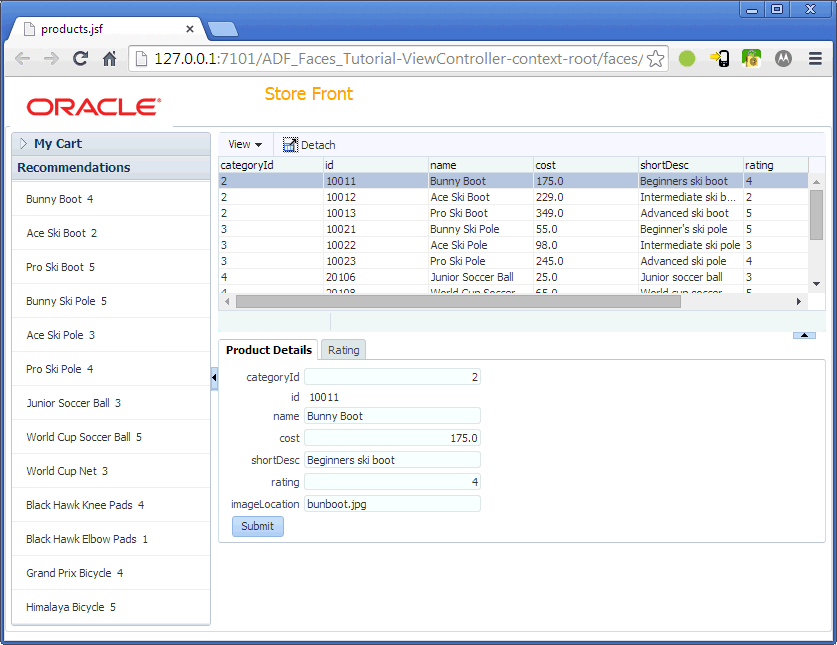837x645 pixels.
Task: Click the Detach table icon
Action: coord(290,145)
